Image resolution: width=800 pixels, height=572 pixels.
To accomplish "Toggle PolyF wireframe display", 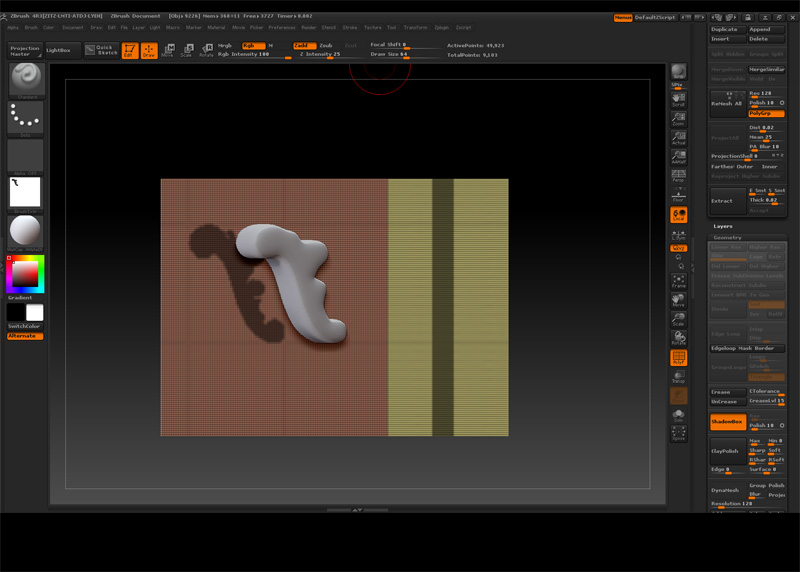I will 679,358.
